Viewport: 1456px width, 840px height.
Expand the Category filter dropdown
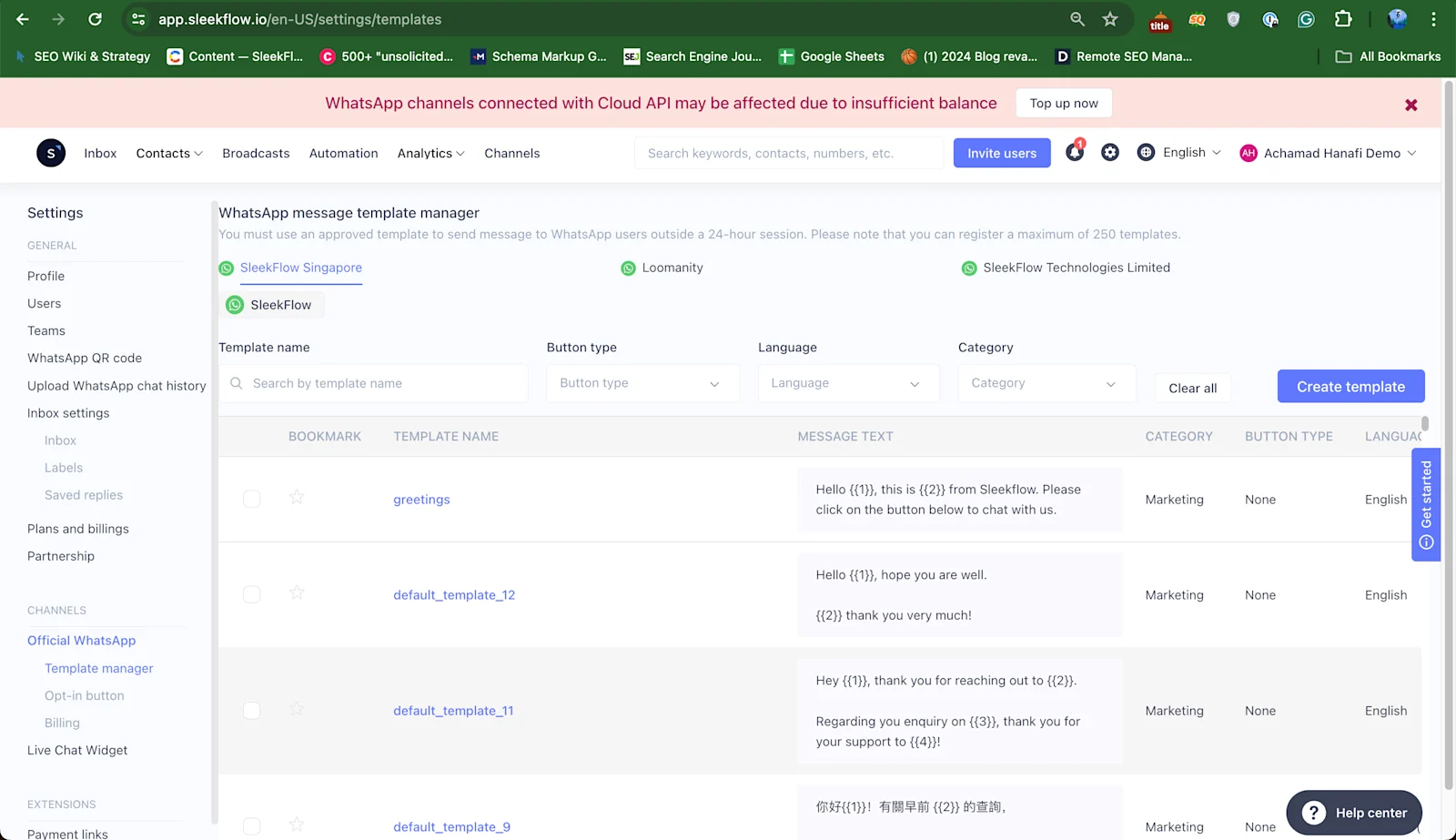click(1046, 383)
